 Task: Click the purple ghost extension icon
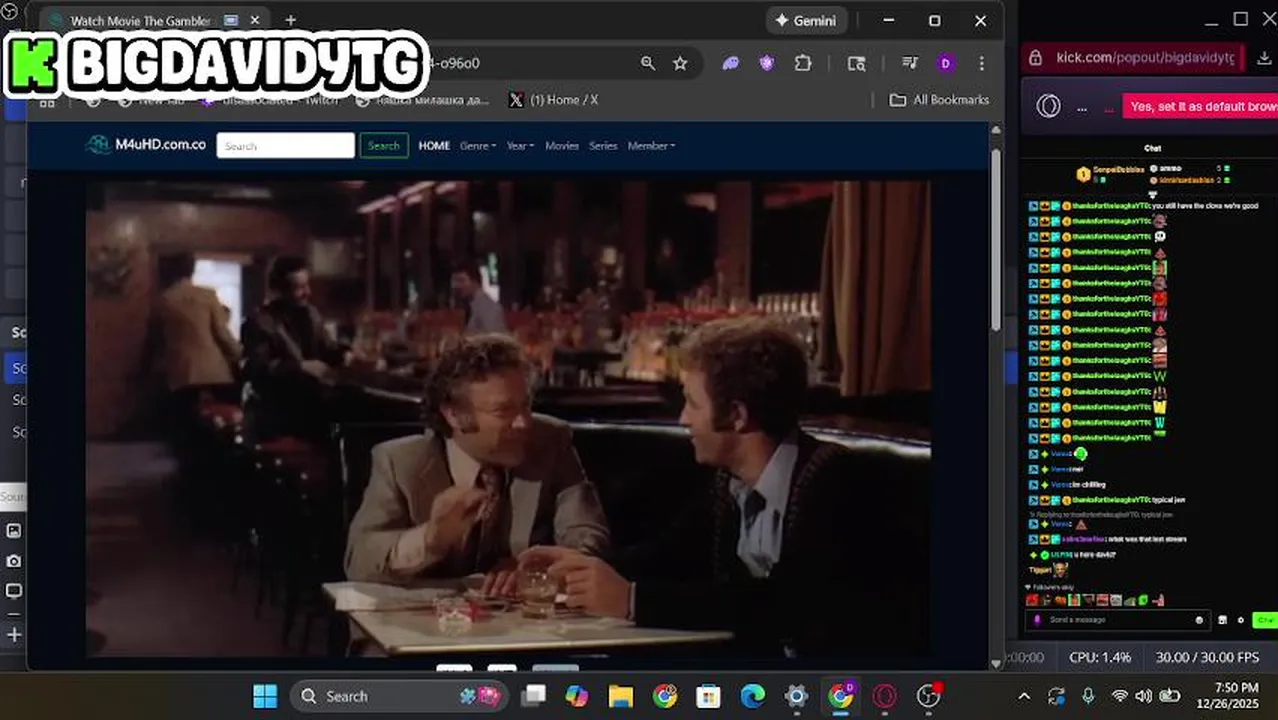tap(731, 63)
